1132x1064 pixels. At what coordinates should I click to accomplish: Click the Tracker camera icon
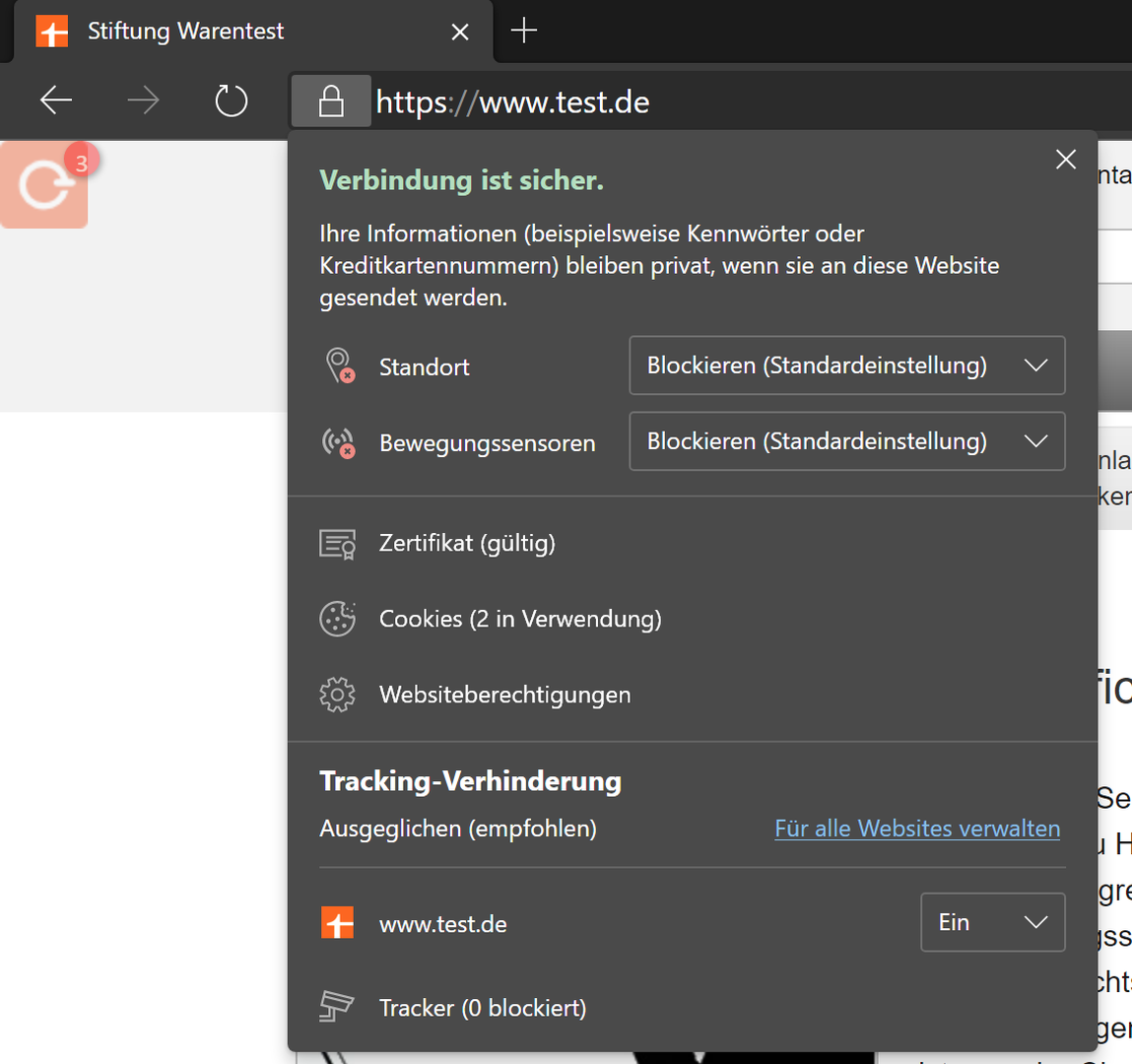coord(336,1006)
